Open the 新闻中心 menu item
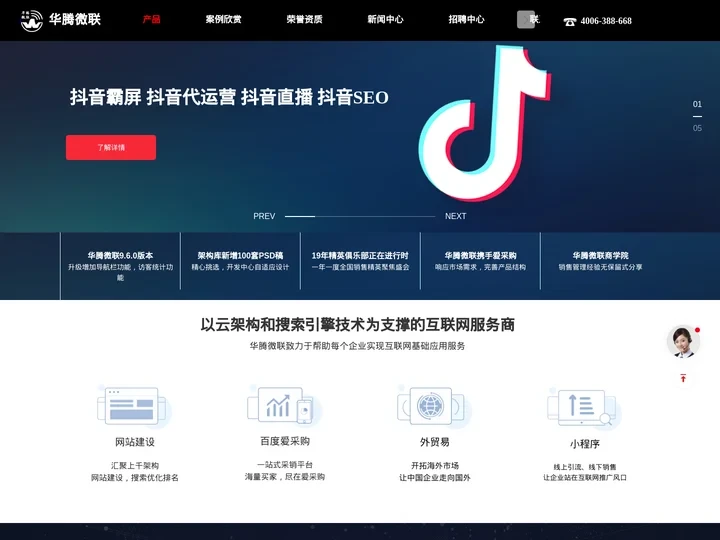 pos(385,19)
